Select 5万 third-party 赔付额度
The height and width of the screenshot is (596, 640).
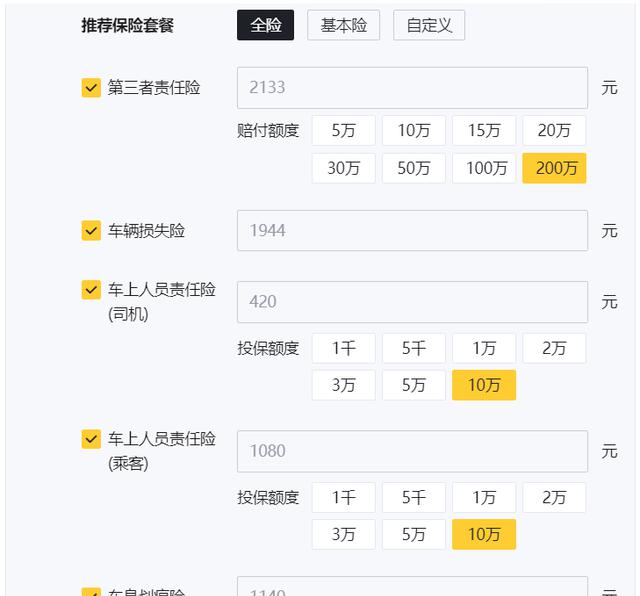click(x=343, y=131)
